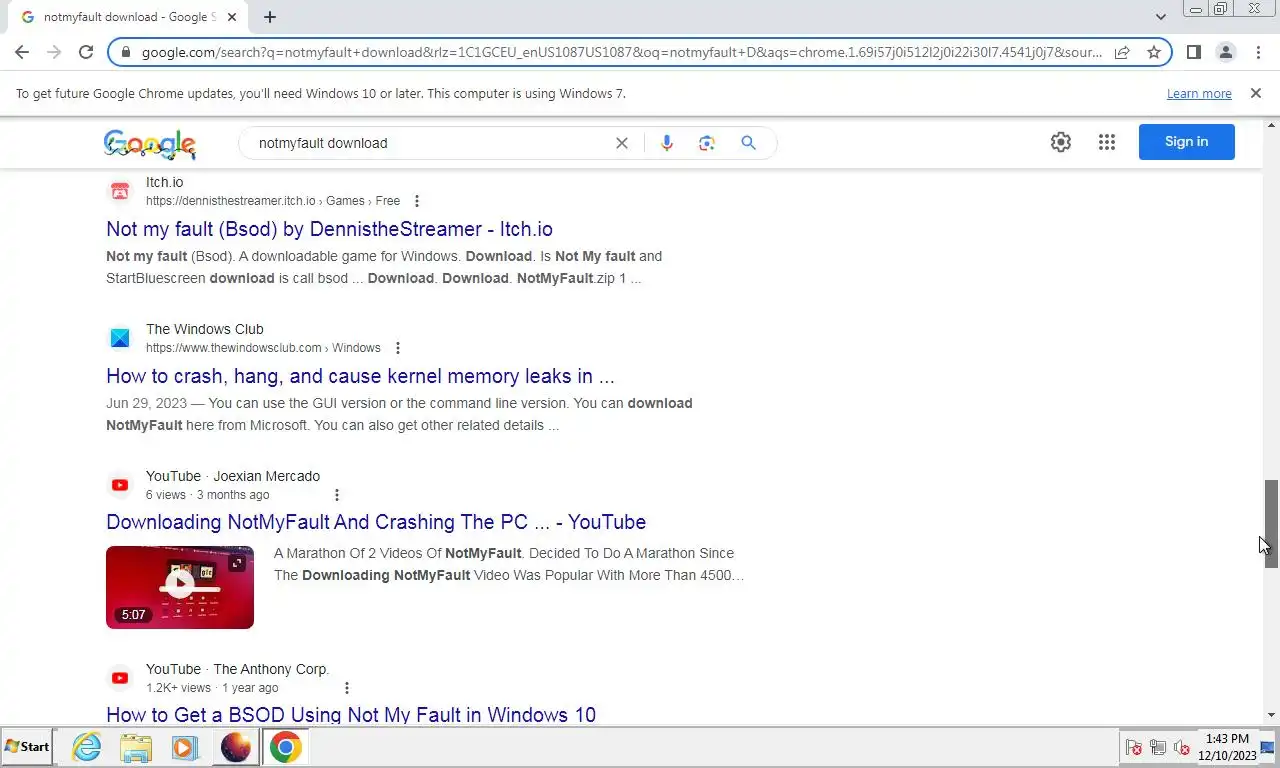This screenshot has width=1280, height=768.
Task: Click the address bar URL field
Action: point(622,52)
